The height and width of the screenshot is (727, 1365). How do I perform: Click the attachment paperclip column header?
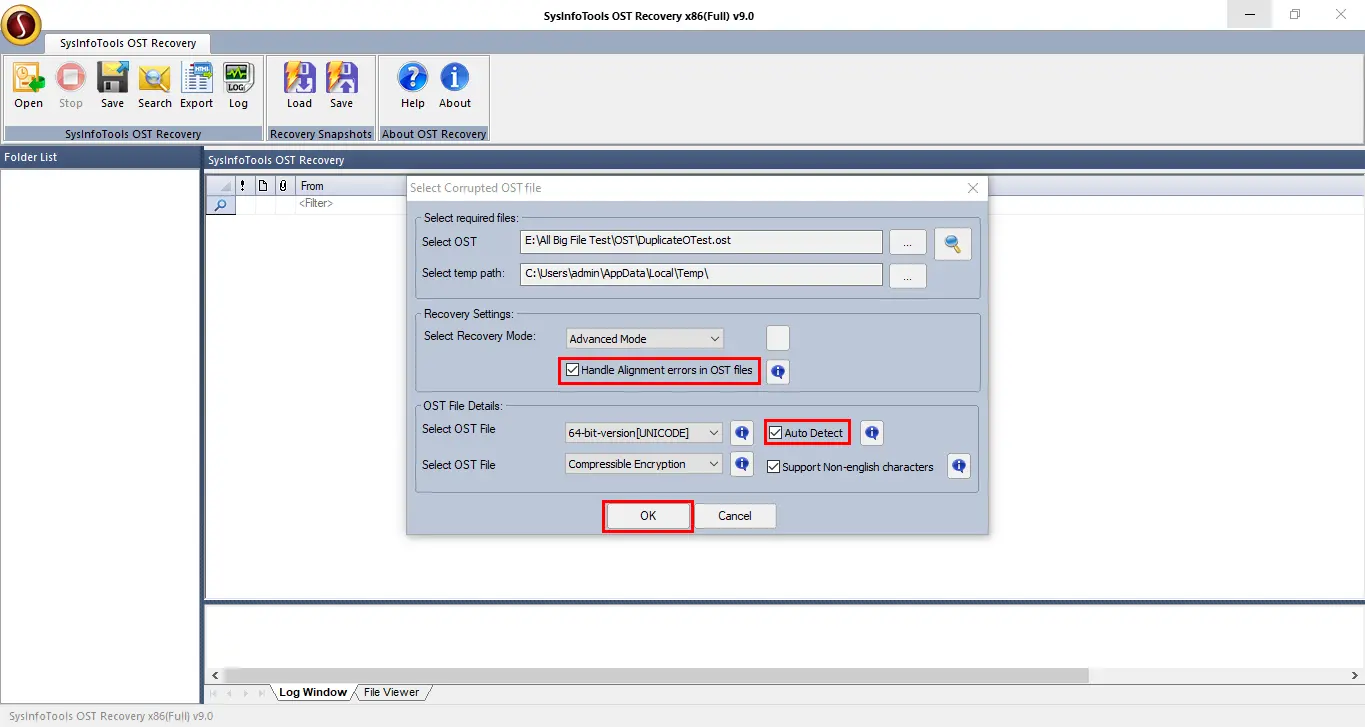click(283, 186)
